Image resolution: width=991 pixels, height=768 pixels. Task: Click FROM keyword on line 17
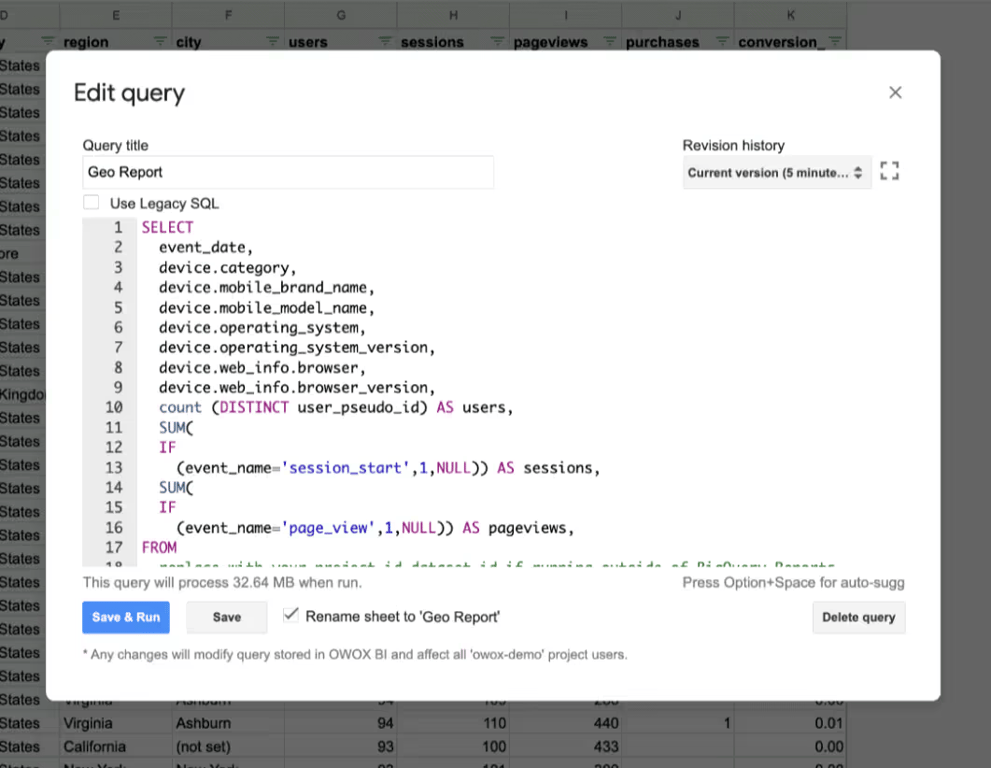pos(159,547)
